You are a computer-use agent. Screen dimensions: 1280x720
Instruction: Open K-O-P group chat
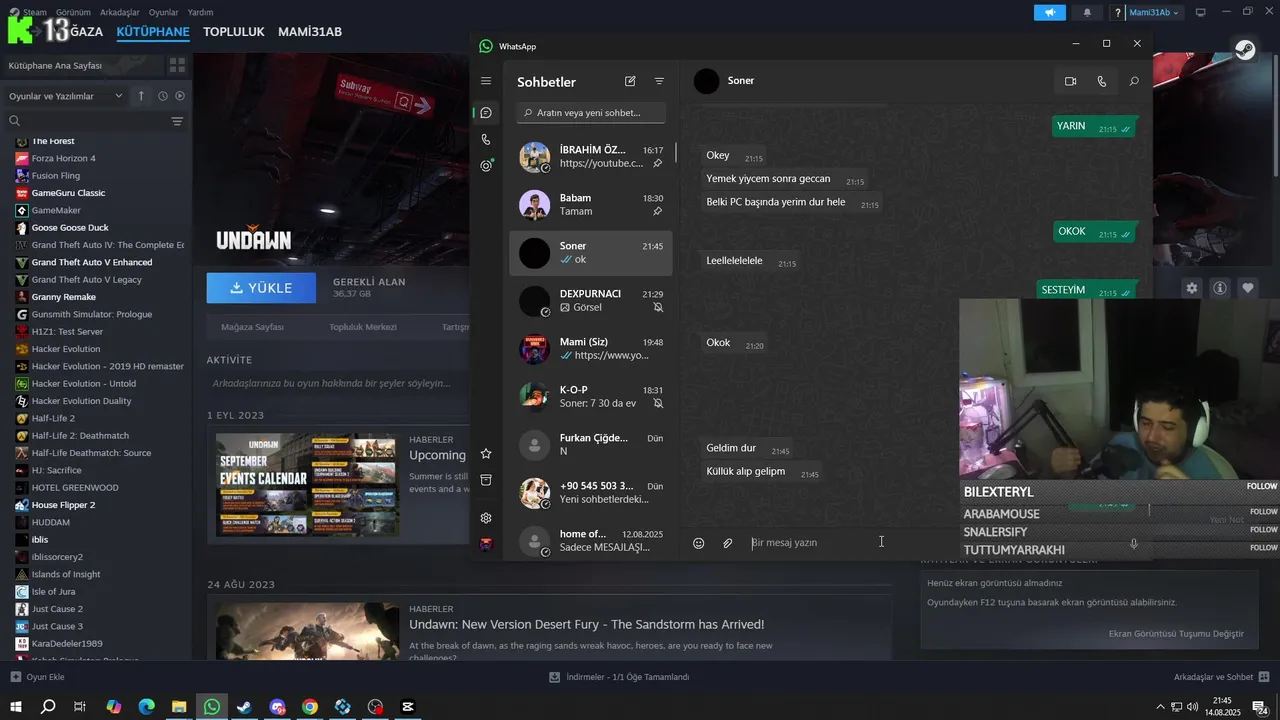(x=591, y=397)
